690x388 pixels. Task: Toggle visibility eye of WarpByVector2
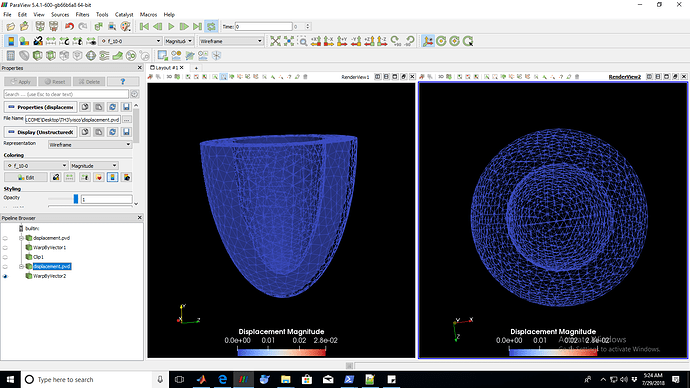pyautogui.click(x=5, y=276)
